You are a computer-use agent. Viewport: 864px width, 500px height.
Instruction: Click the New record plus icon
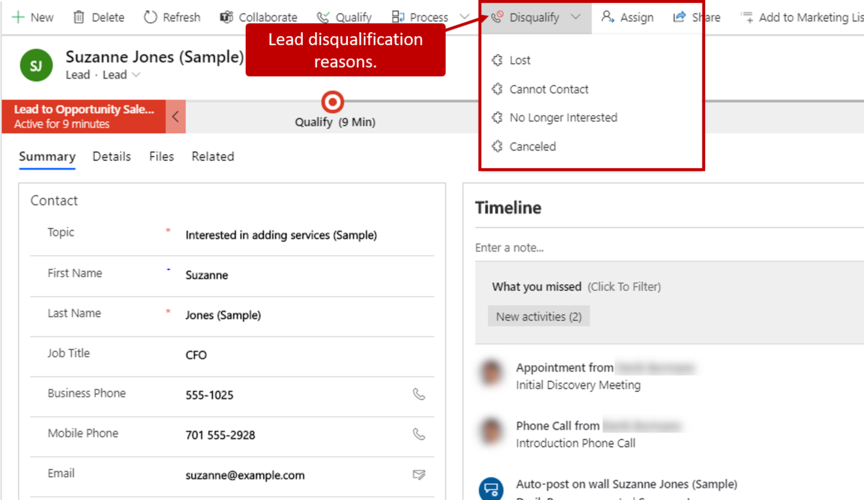(x=17, y=17)
